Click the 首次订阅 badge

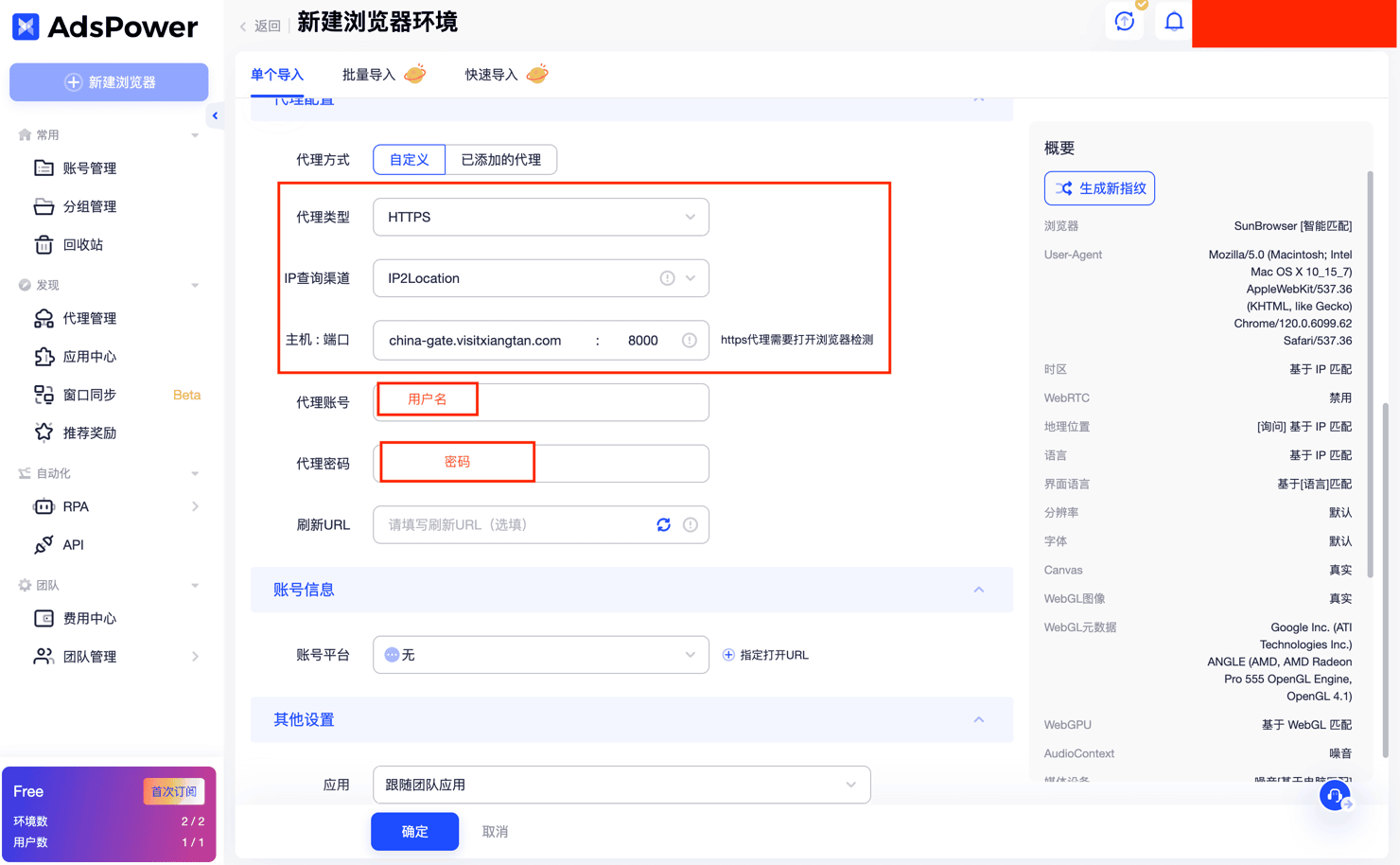pos(174,791)
